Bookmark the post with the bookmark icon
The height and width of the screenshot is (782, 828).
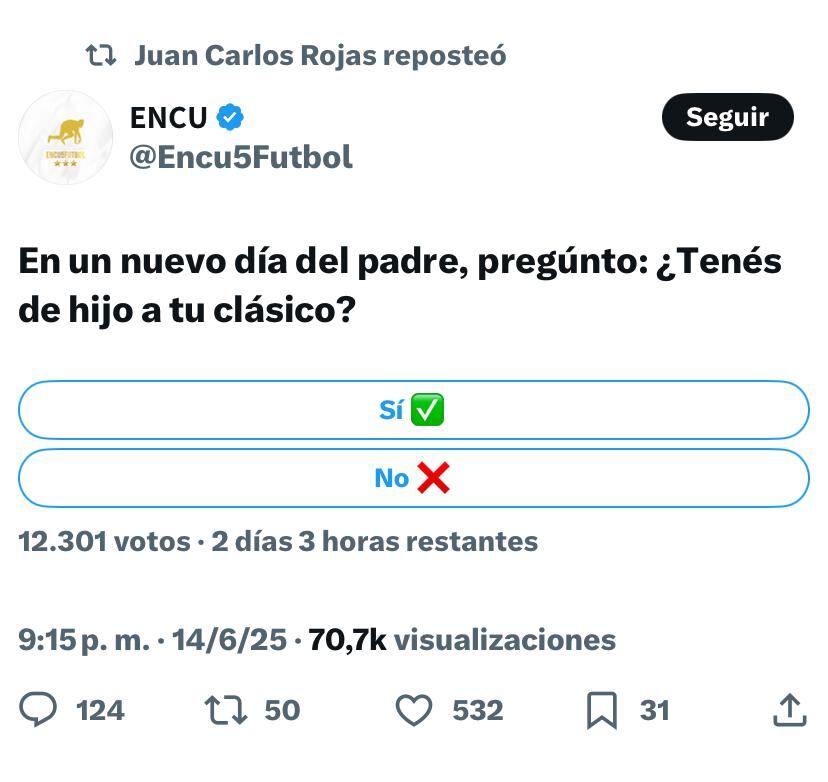[x=601, y=710]
